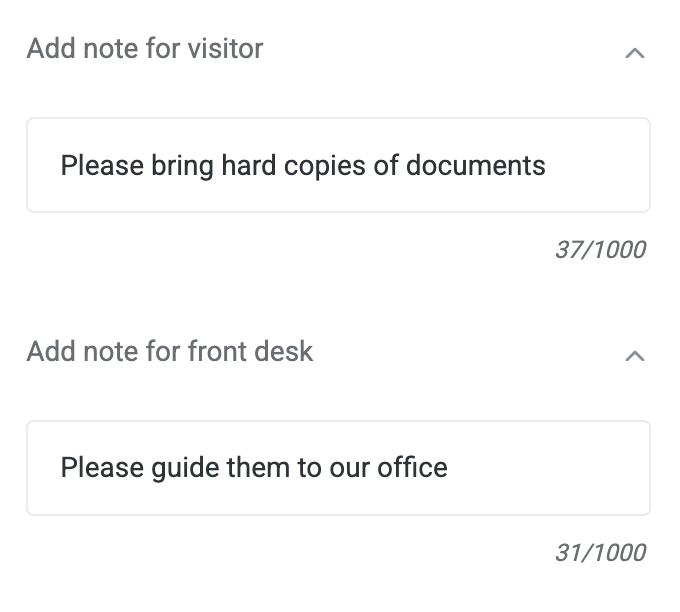Click the 'Add note for visitor' heading
The image size is (680, 612).
click(145, 48)
